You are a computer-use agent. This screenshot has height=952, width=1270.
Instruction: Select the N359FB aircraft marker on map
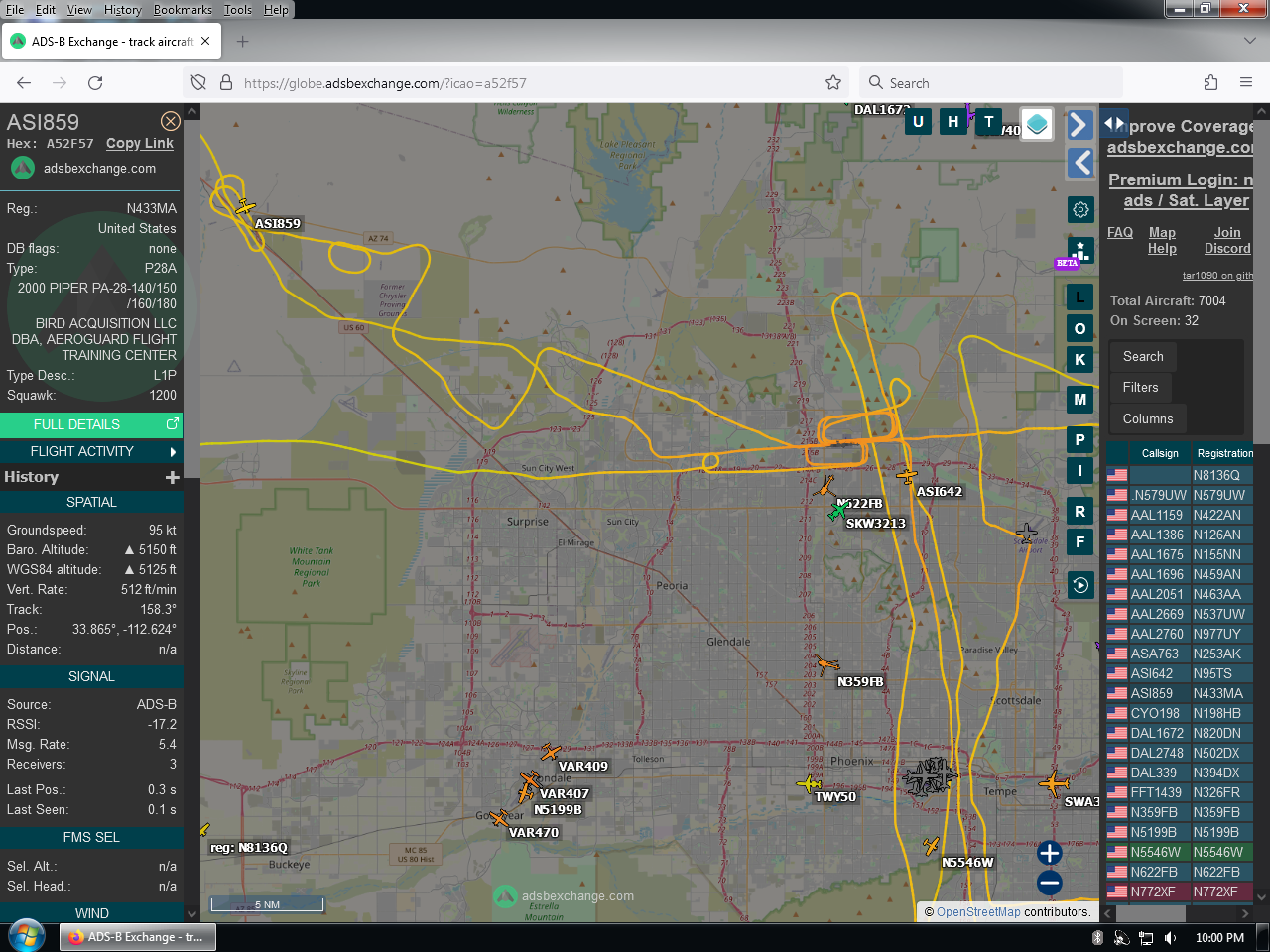[826, 663]
